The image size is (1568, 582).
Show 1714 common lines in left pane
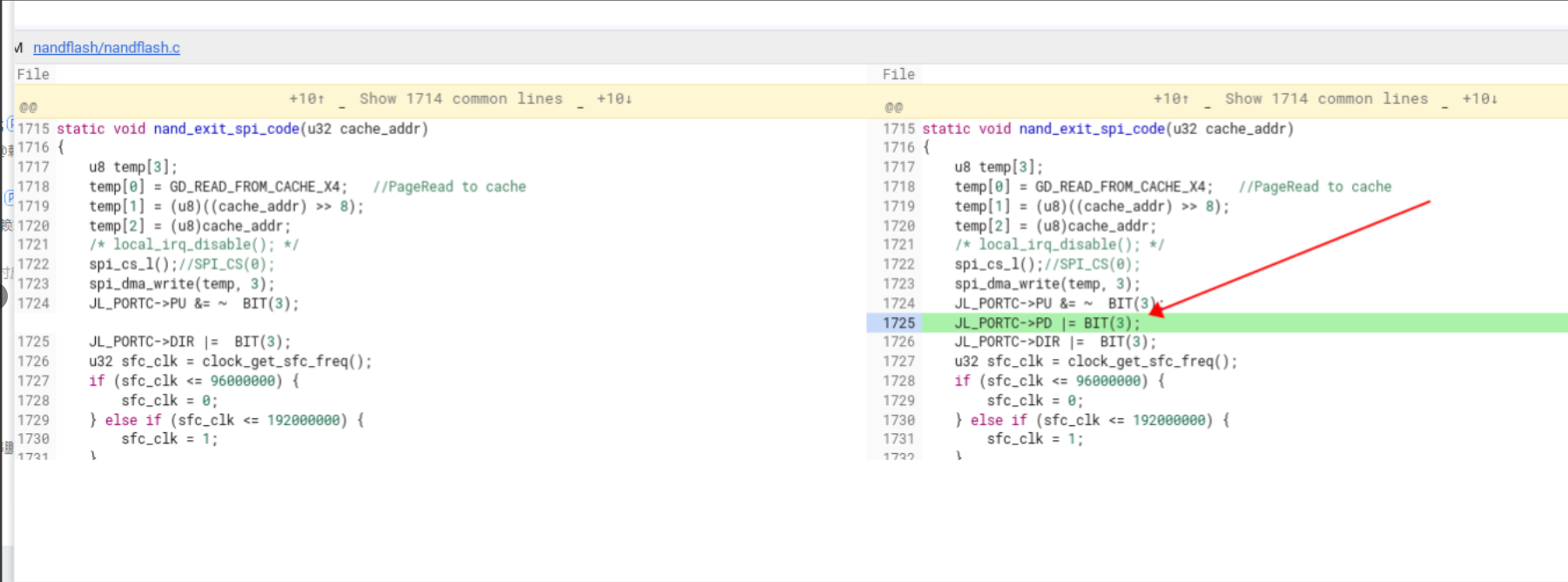tap(461, 99)
